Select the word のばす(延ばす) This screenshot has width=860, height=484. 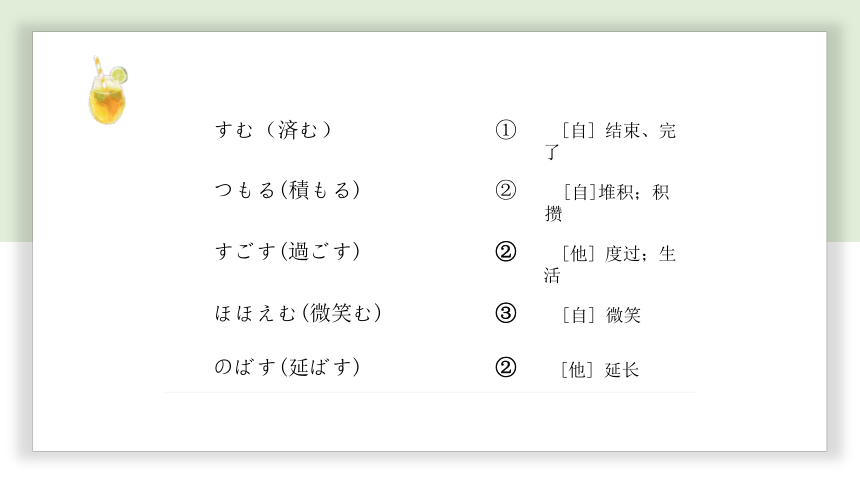[x=287, y=367]
